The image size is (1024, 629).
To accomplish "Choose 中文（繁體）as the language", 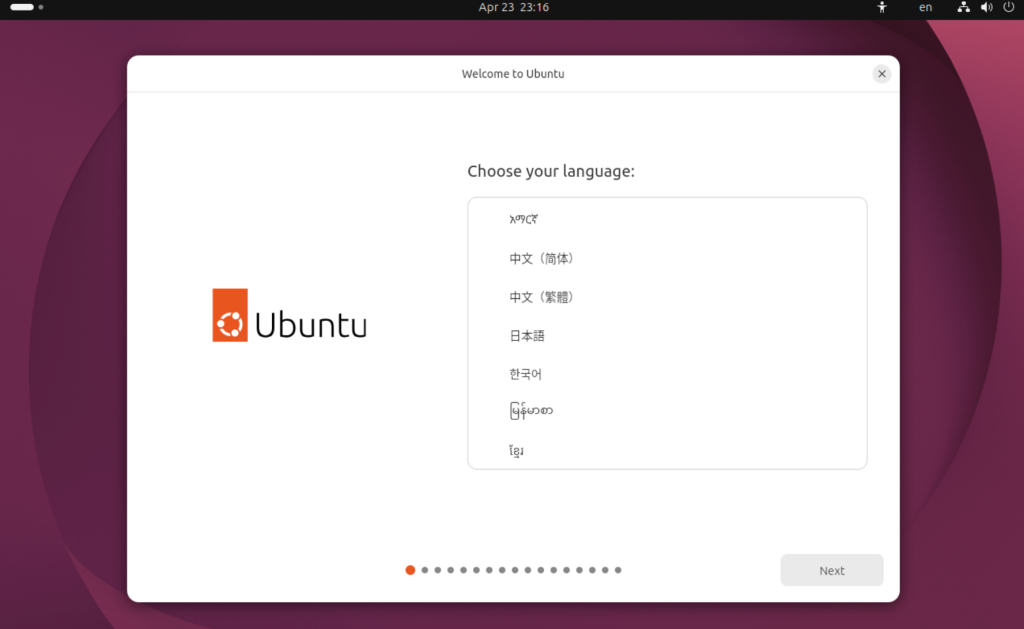I will [541, 297].
